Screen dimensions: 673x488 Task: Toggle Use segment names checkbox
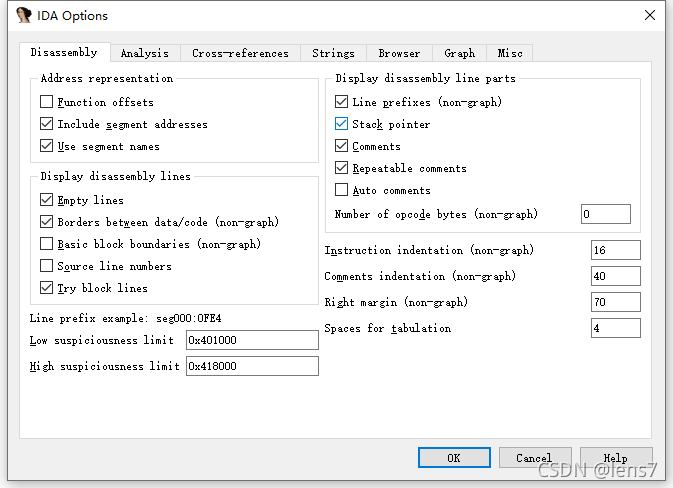tap(46, 146)
